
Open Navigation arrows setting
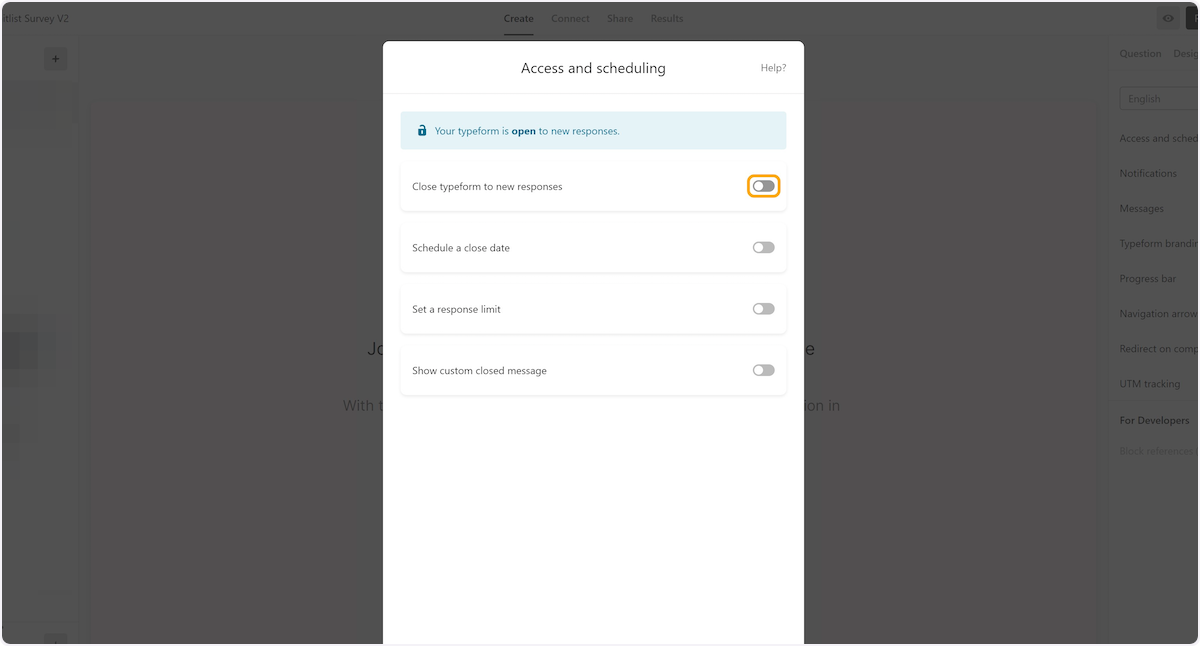click(x=1158, y=314)
